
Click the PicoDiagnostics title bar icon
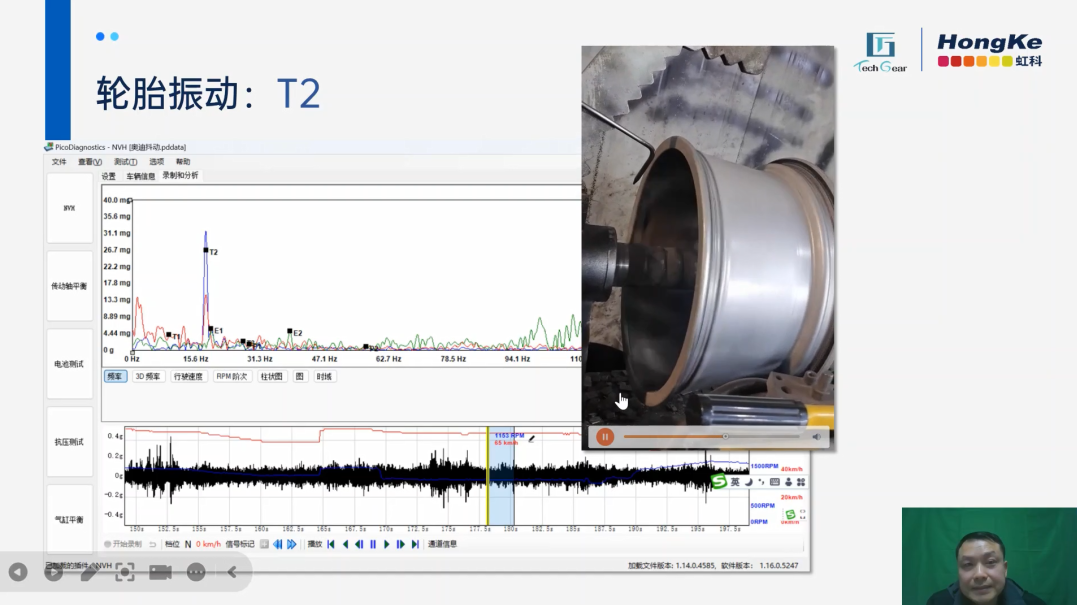point(49,147)
